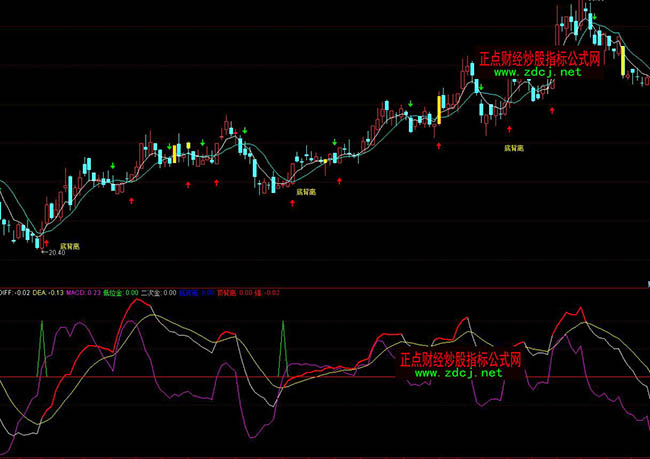Viewport: 650px width, 459px height.
Task: Click the tall yellow candle at far right
Action: pyautogui.click(x=622, y=60)
